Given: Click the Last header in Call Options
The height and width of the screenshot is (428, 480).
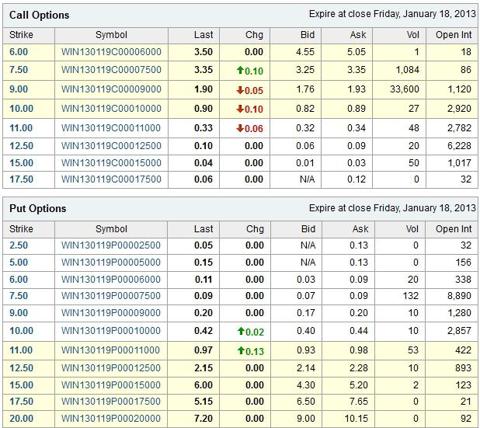Looking at the screenshot, I should click(x=203, y=35).
